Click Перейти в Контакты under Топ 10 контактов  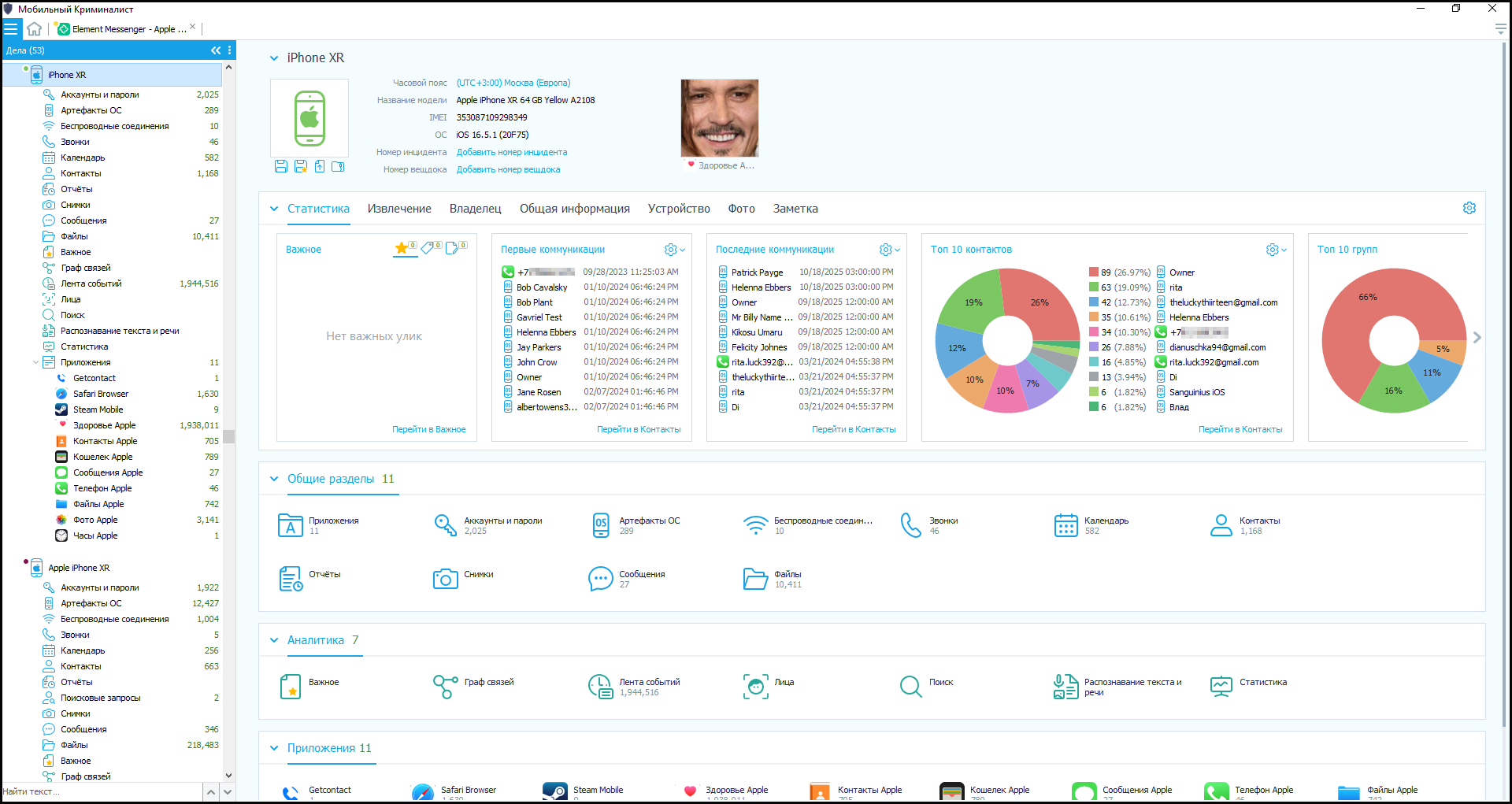point(1240,429)
